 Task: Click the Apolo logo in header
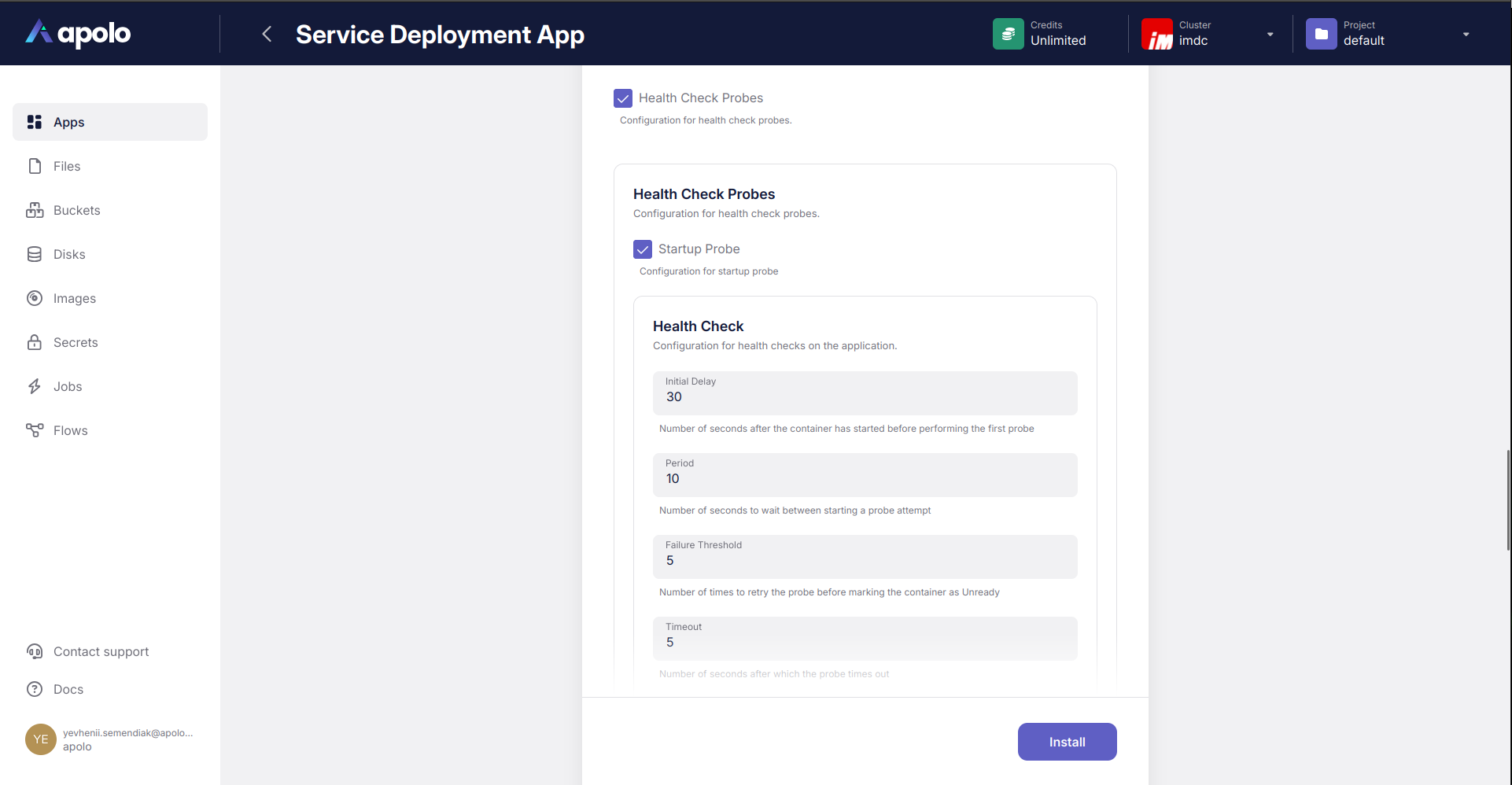(78, 33)
